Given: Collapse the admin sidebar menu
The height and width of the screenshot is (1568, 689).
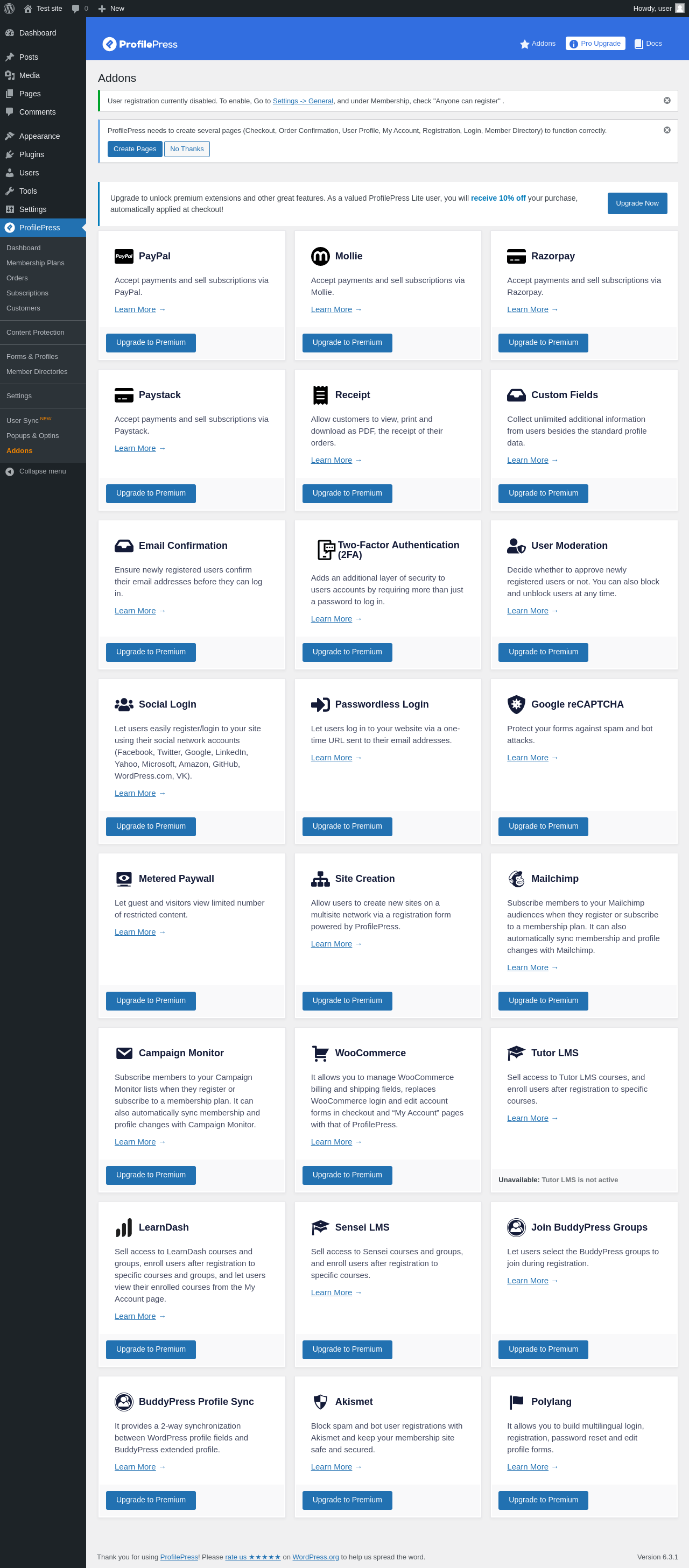Looking at the screenshot, I should [43, 471].
